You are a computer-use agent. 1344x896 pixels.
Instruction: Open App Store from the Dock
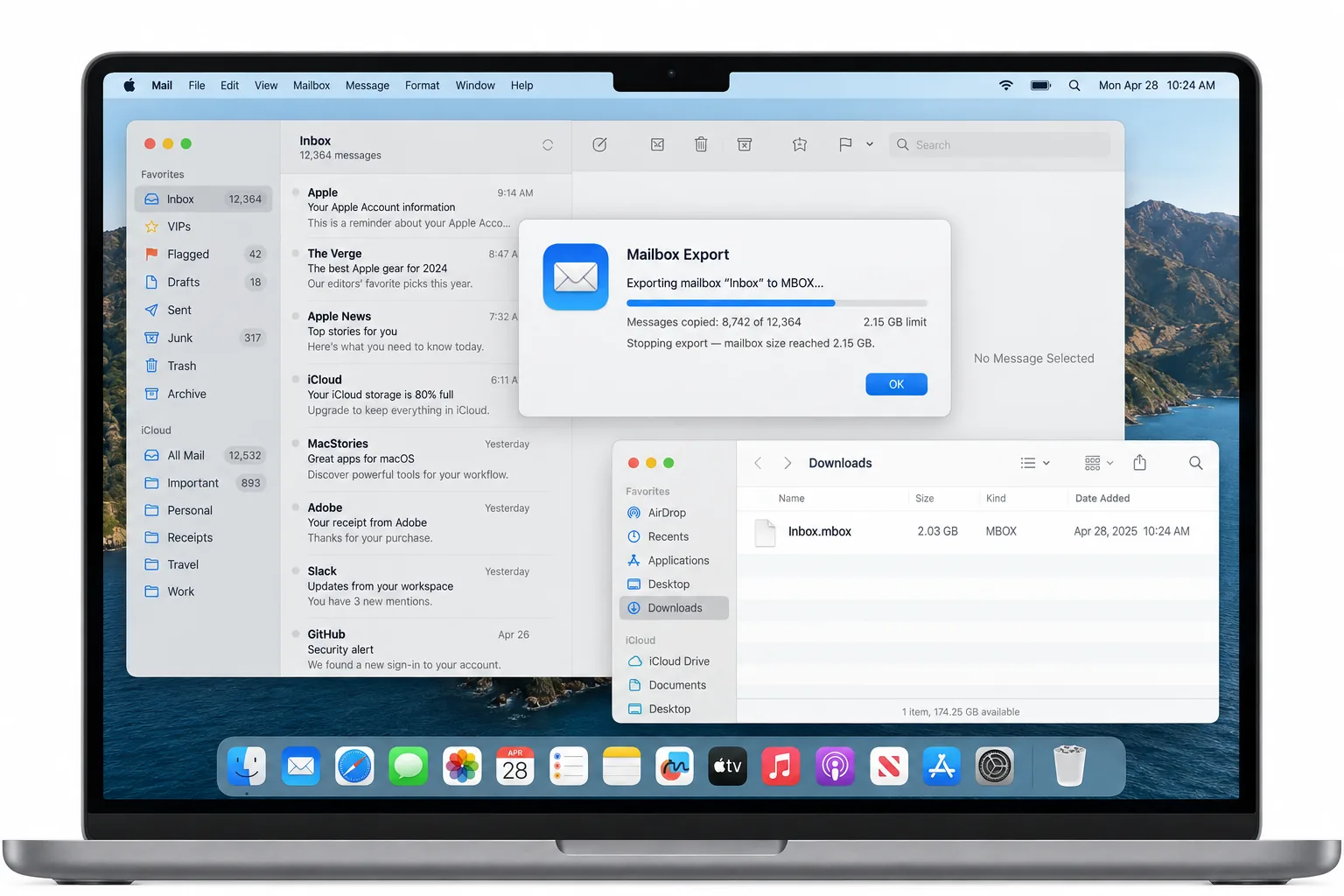(941, 766)
